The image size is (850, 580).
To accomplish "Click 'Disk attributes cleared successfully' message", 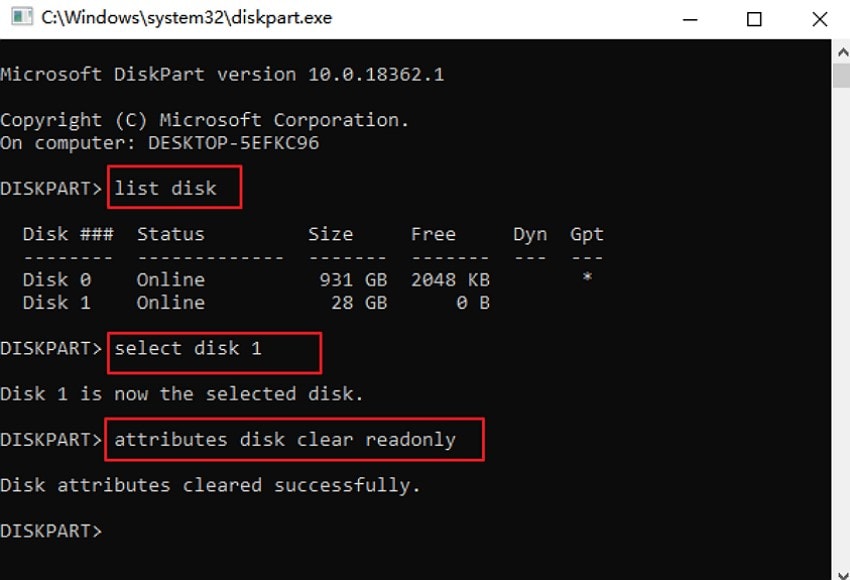I will (x=210, y=485).
